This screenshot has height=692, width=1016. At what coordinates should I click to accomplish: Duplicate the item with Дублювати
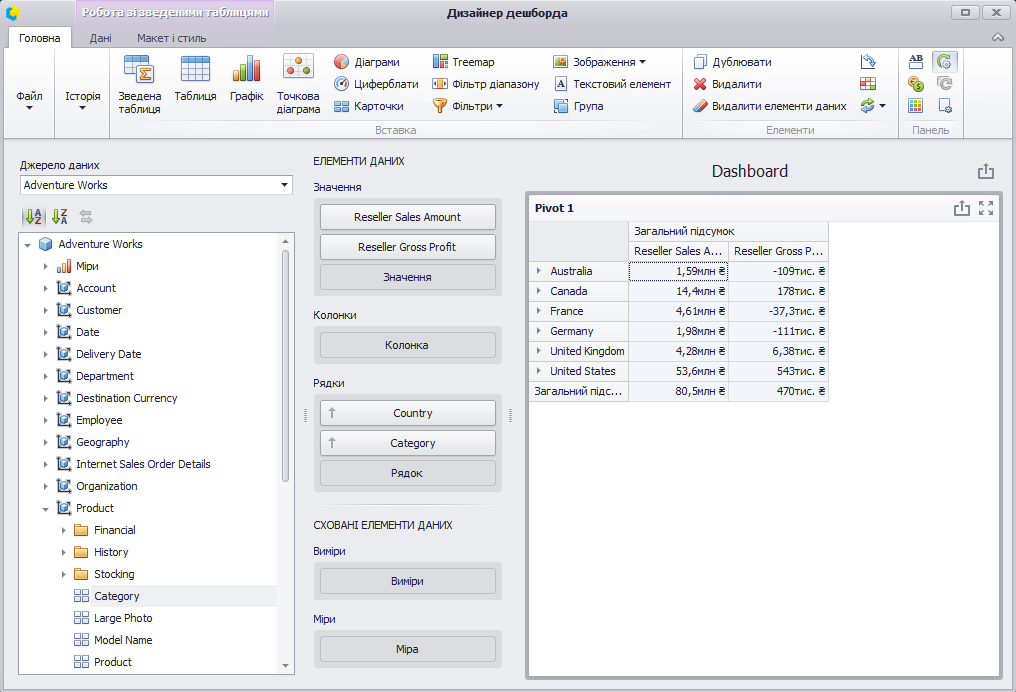[x=732, y=62]
